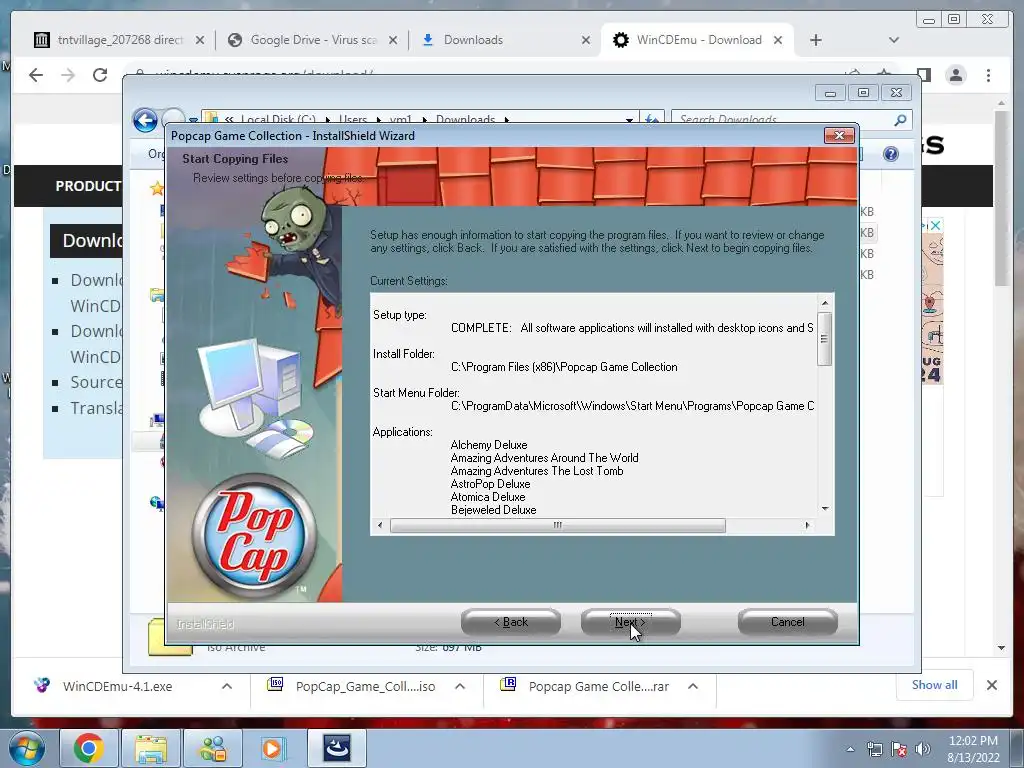Open the Chrome profile avatar
Image resolution: width=1024 pixels, height=768 pixels.
(956, 75)
